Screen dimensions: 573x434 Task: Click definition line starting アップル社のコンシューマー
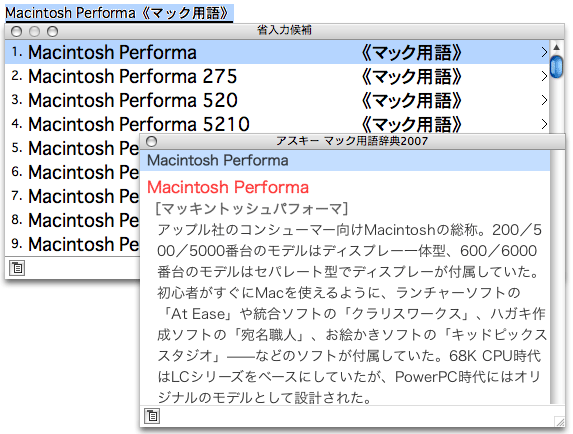(349, 230)
